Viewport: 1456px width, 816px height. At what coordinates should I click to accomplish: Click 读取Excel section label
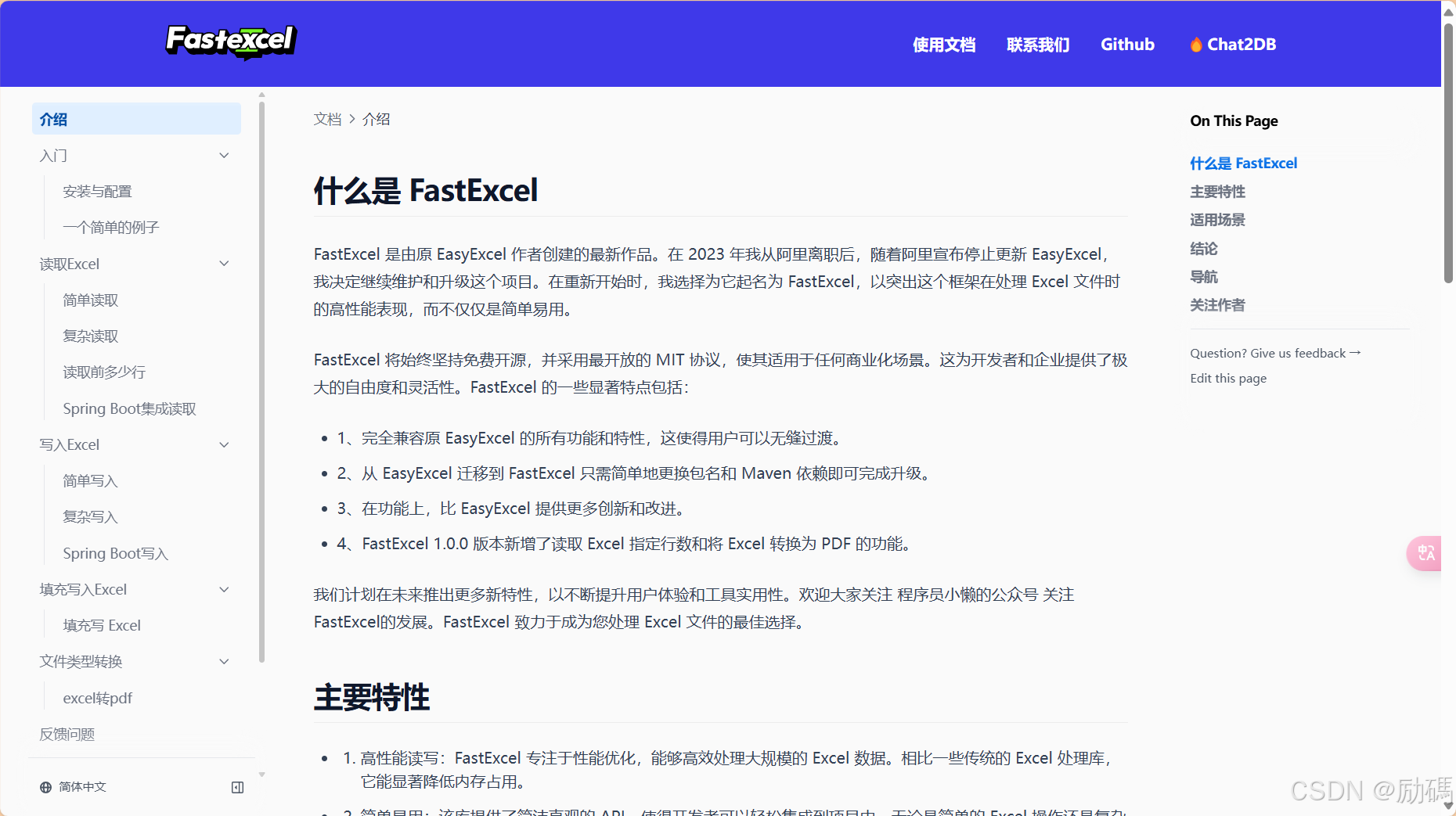pyautogui.click(x=70, y=264)
